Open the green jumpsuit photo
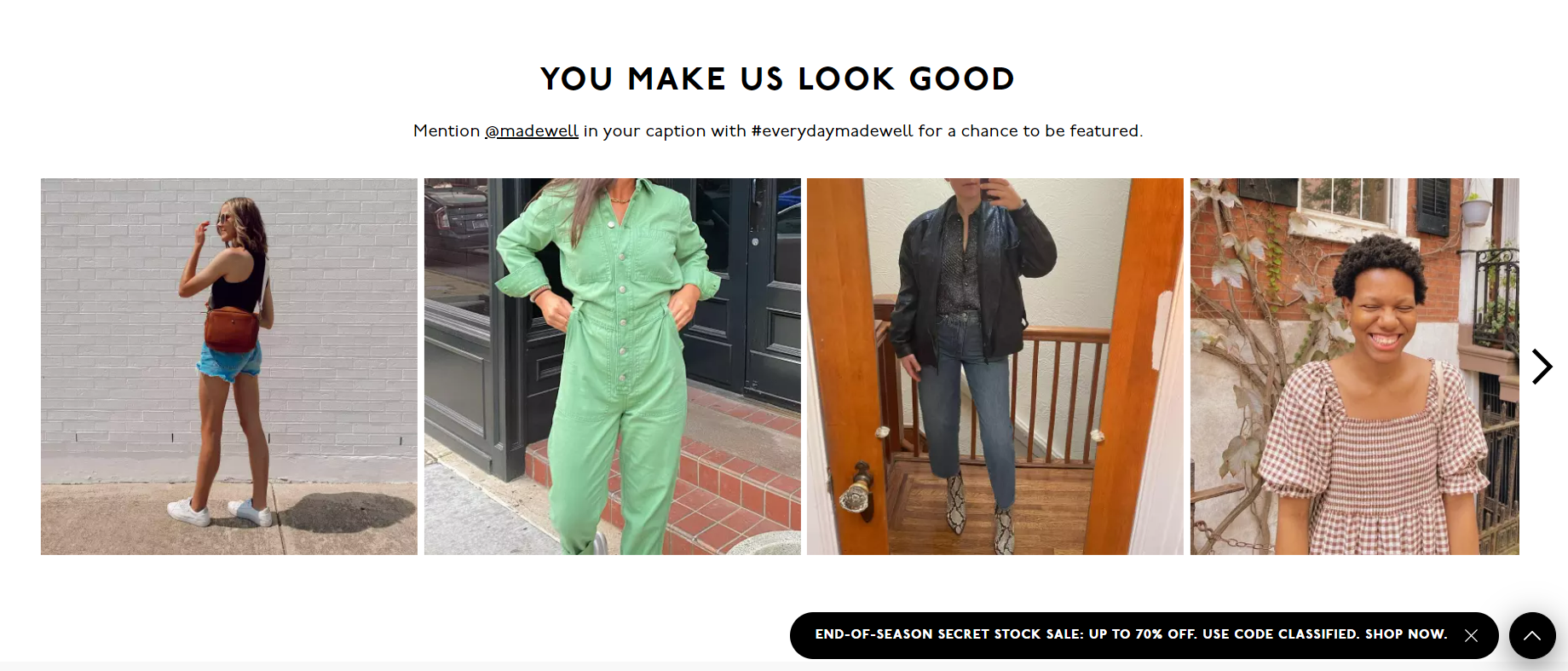 click(613, 367)
